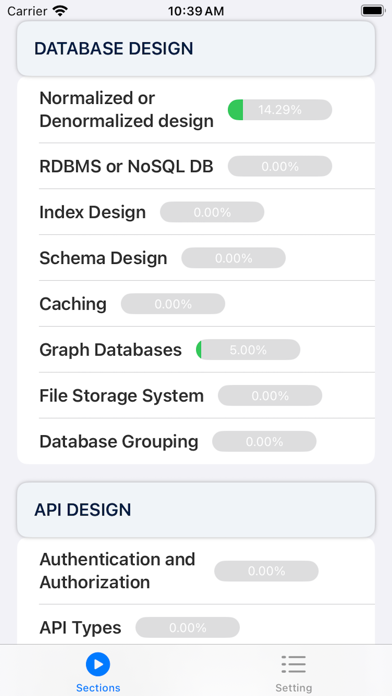
Task: Tap the Carrier label in status bar
Action: (27, 11)
